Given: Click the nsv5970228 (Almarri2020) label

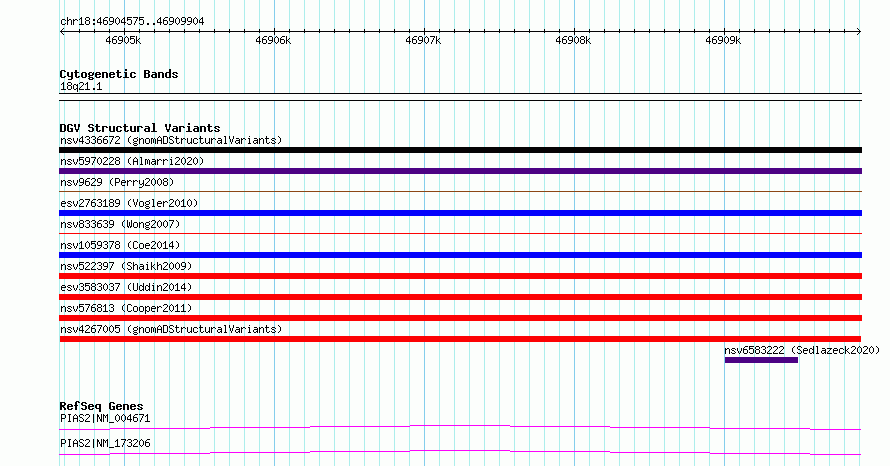Looking at the screenshot, I should click(x=132, y=161).
